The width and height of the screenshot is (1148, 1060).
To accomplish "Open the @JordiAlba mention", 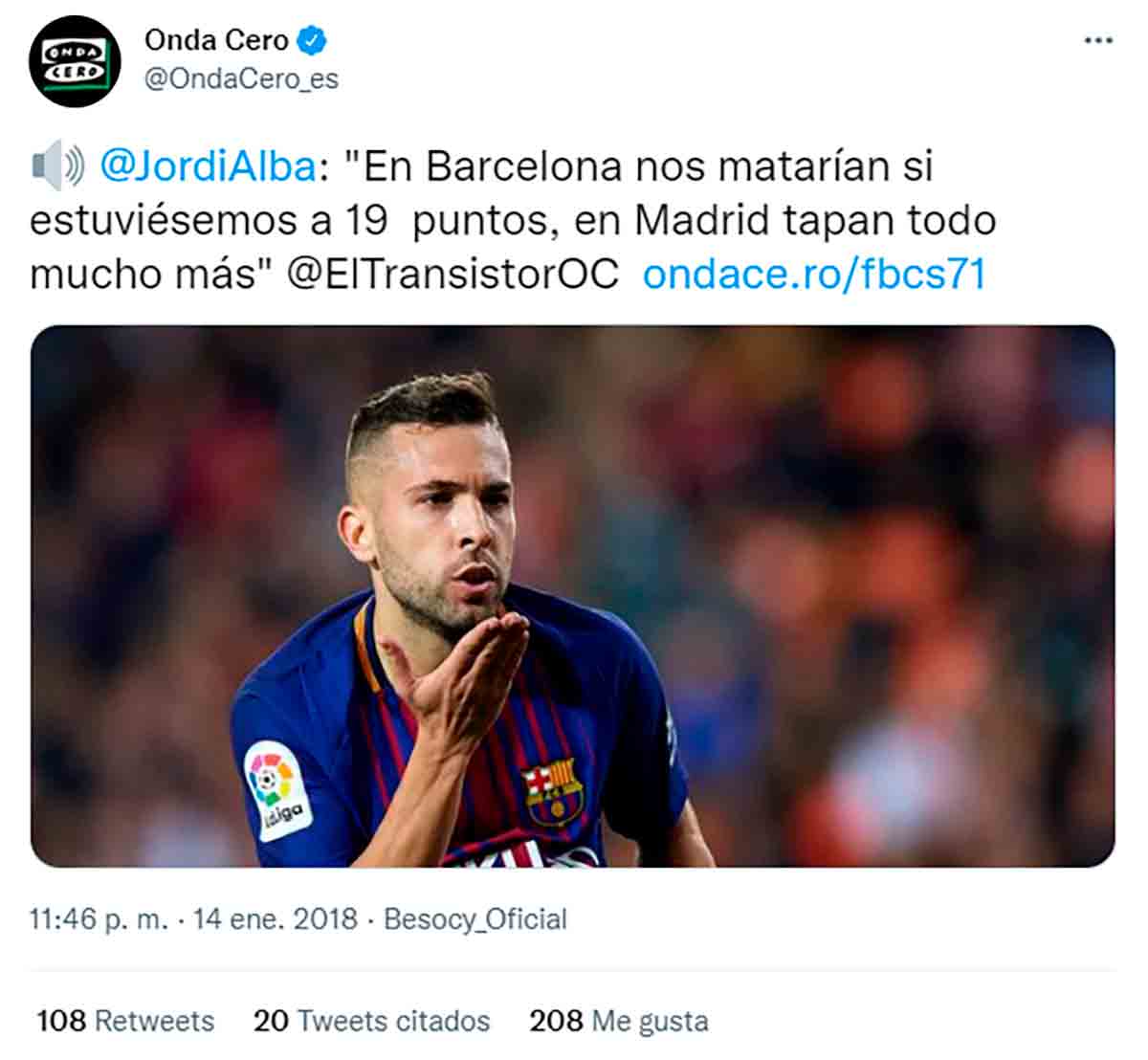I will coord(208,166).
